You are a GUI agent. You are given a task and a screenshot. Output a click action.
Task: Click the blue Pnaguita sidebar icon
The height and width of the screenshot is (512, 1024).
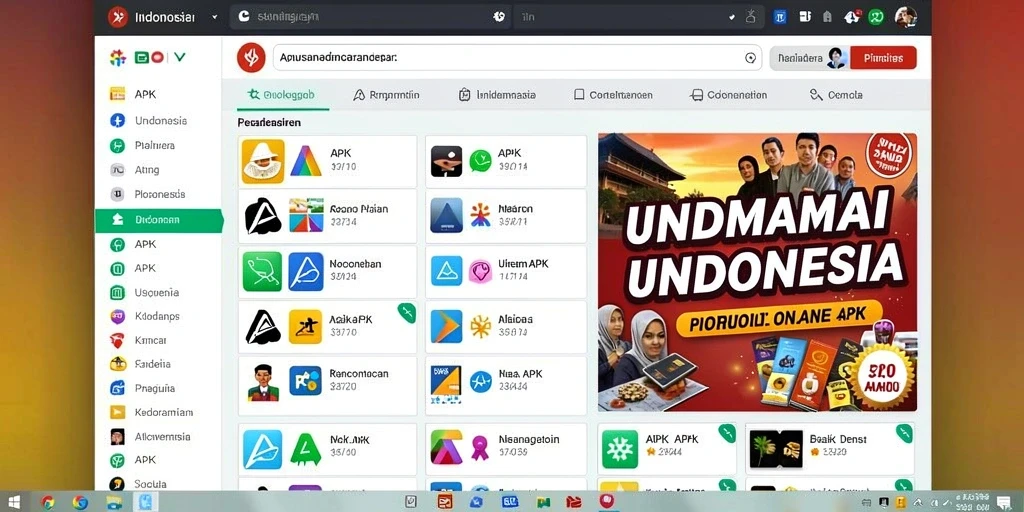pyautogui.click(x=118, y=388)
